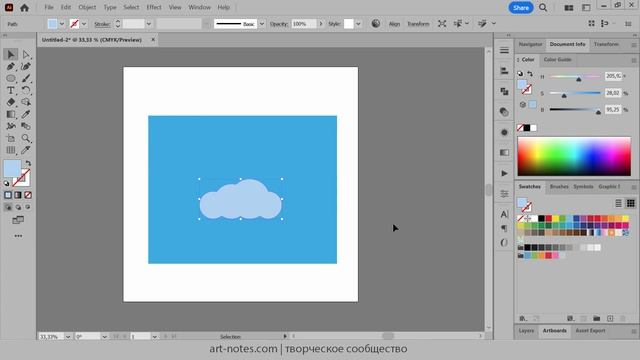Select the Direct Selection tool
The width and height of the screenshot is (640, 360).
point(26,54)
